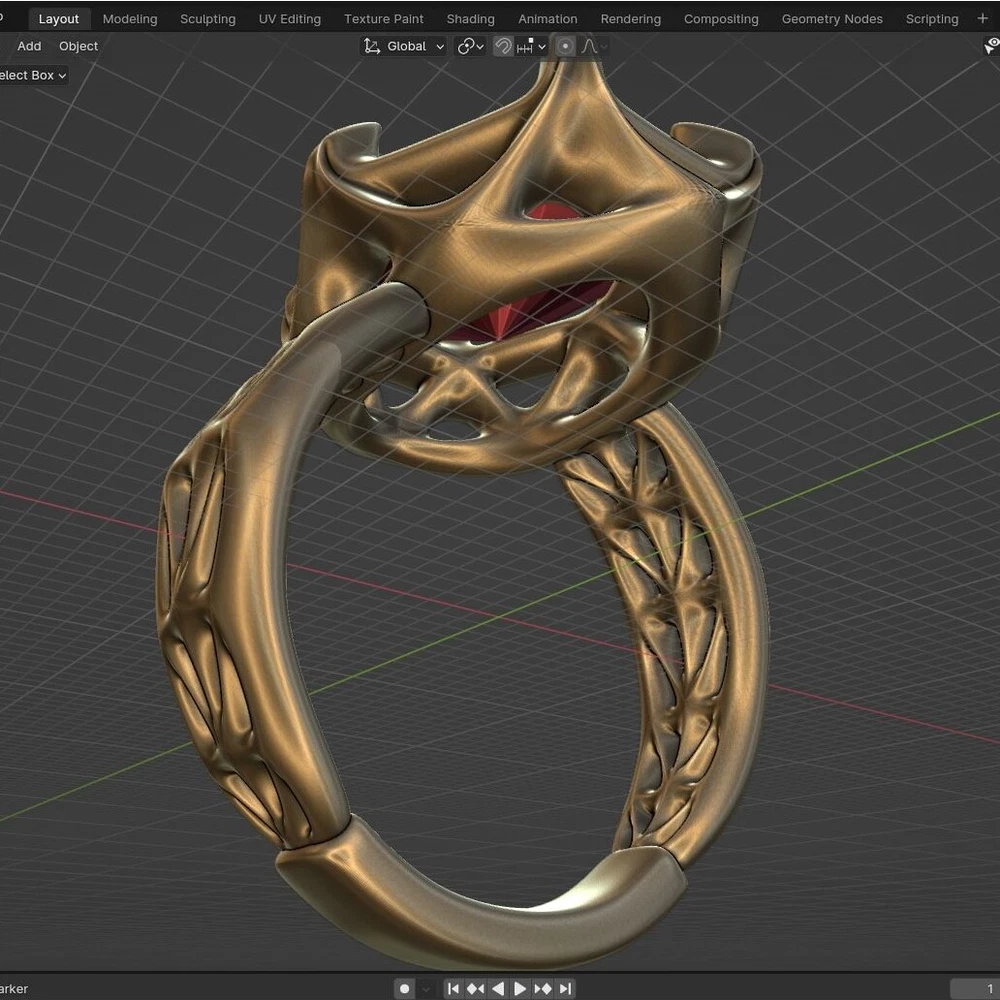
Task: Open the transform pivot point dropdown
Action: click(470, 46)
